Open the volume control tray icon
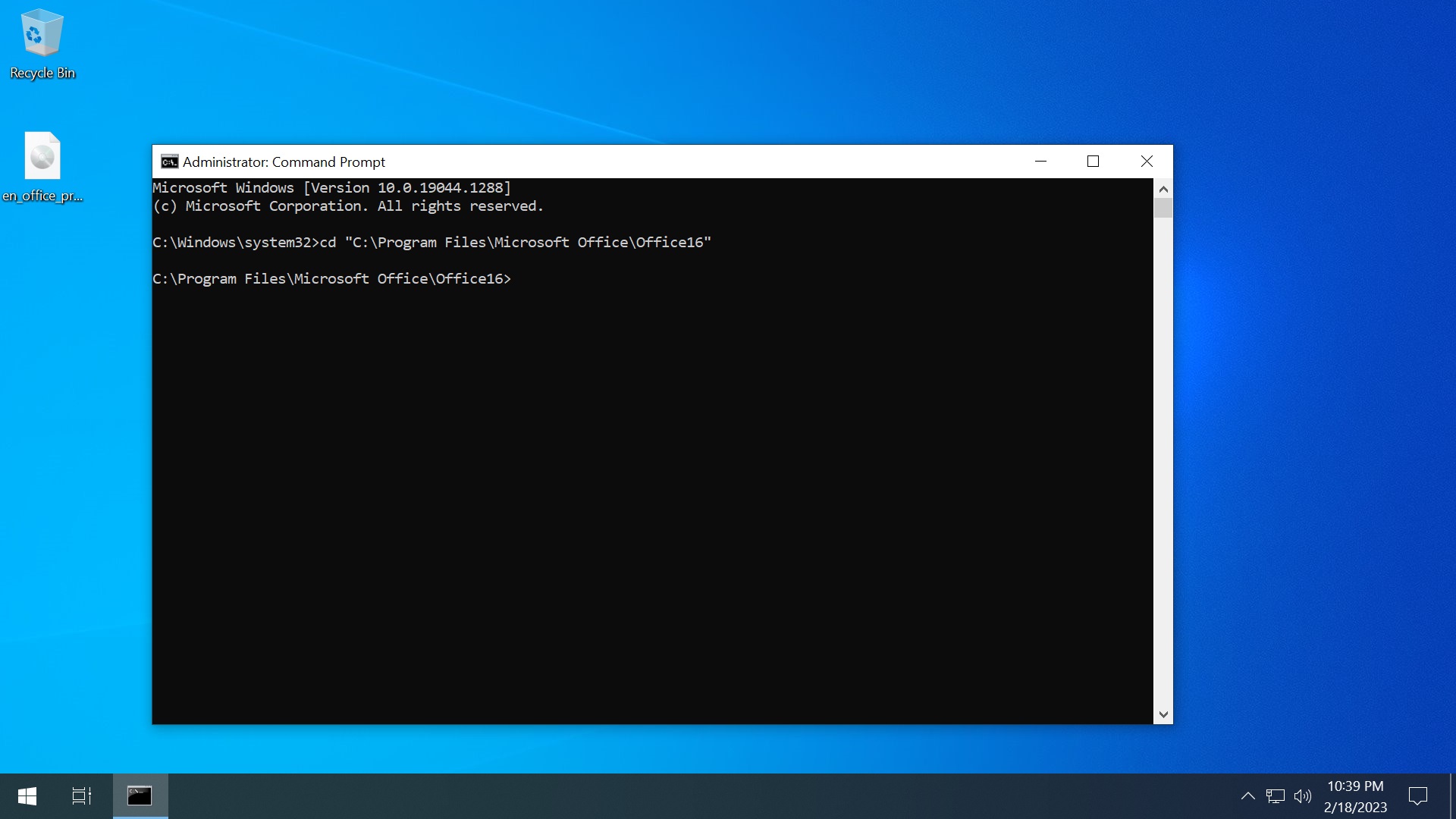 tap(1303, 796)
